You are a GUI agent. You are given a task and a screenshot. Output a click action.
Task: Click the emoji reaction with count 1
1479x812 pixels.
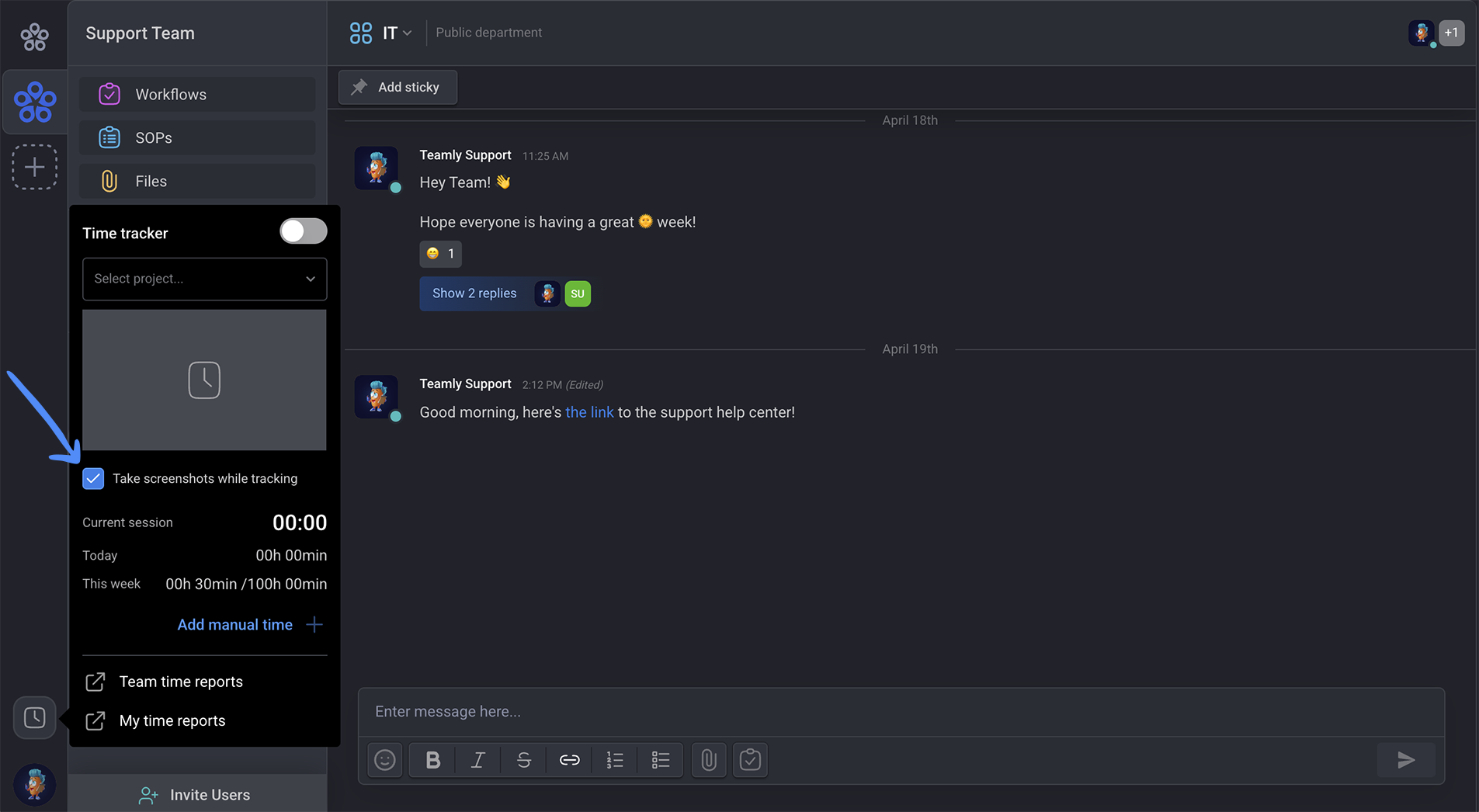click(x=440, y=254)
